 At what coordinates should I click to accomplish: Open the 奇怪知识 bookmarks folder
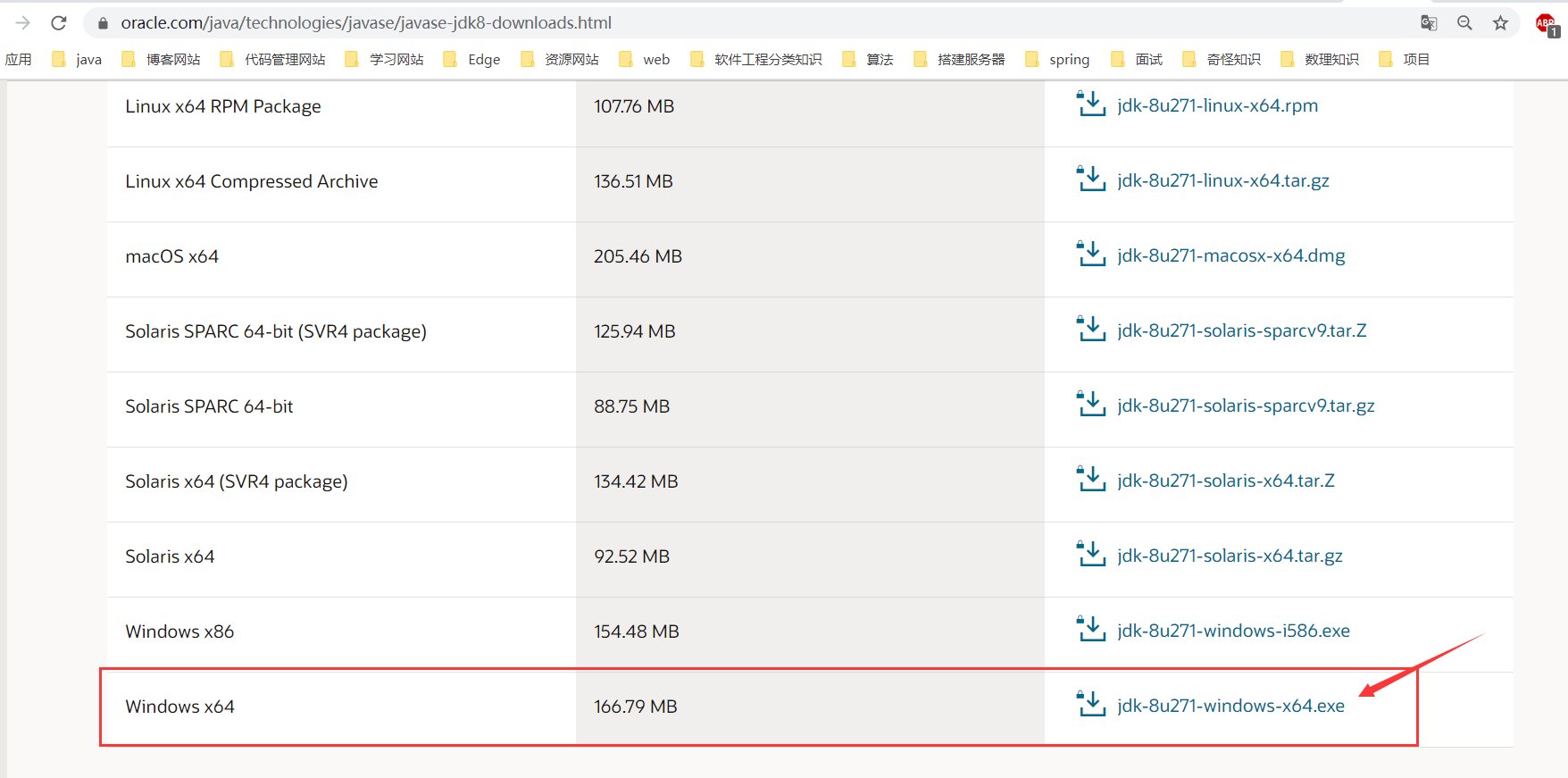[1222, 60]
